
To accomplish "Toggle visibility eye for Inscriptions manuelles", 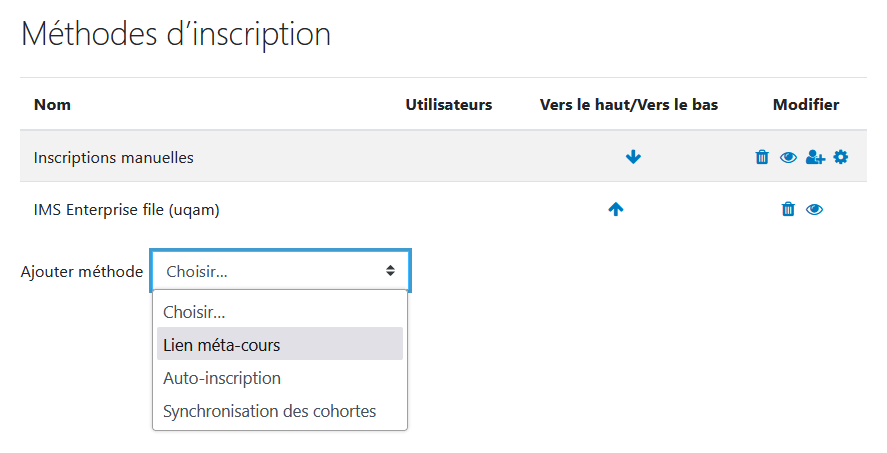I will pos(788,157).
